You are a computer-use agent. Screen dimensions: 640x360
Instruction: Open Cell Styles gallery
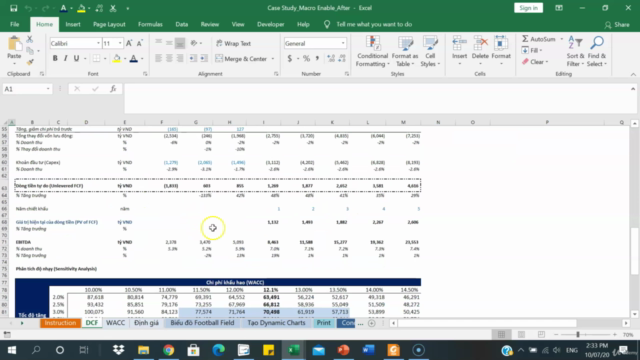coord(430,51)
